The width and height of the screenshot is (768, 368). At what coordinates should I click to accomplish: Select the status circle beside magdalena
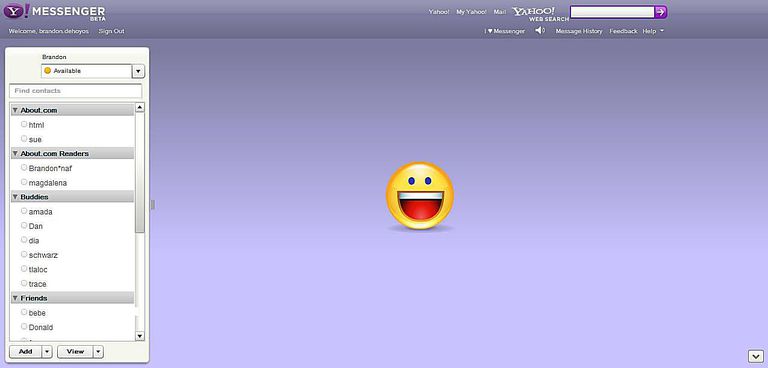pos(24,182)
